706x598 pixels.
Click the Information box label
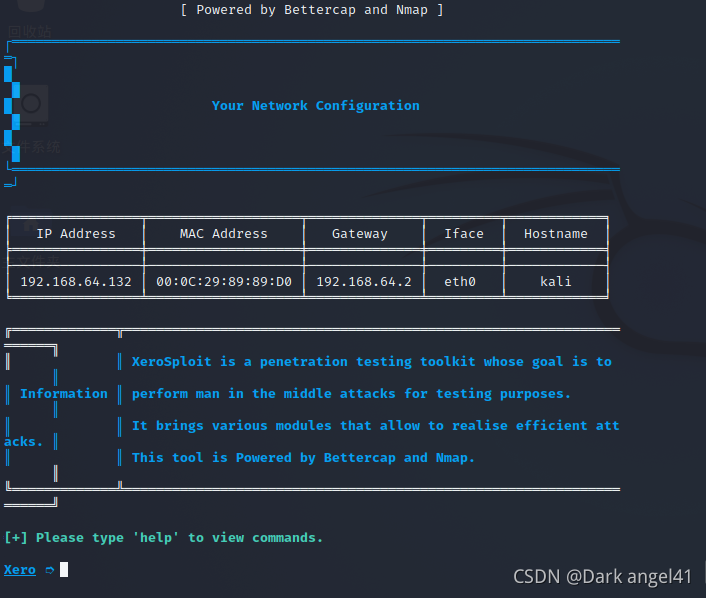pos(64,394)
